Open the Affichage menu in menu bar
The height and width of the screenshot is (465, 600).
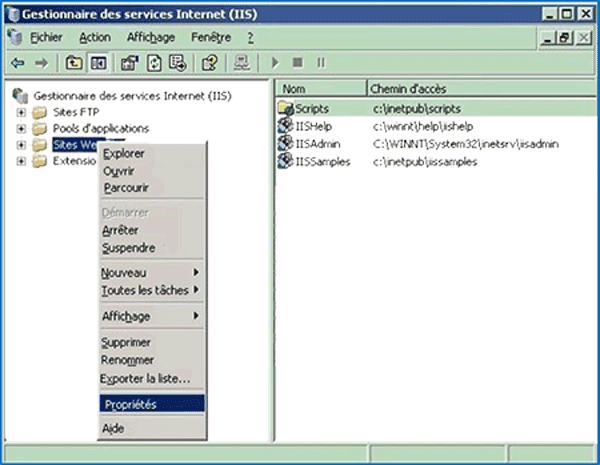151,38
